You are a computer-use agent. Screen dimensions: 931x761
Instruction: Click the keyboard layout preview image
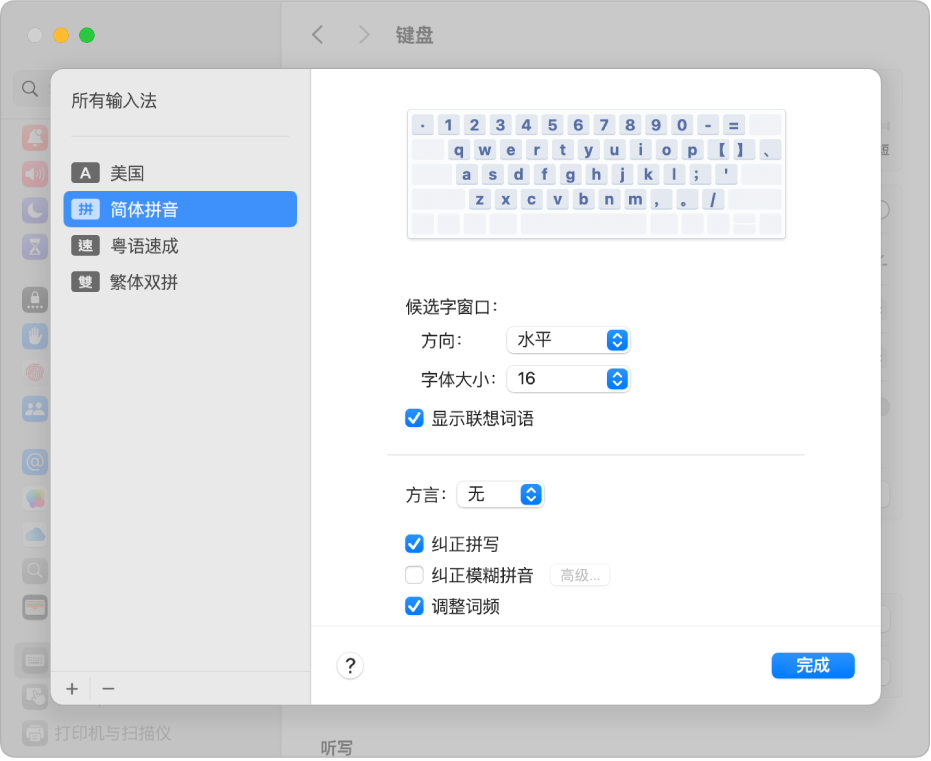pos(596,174)
